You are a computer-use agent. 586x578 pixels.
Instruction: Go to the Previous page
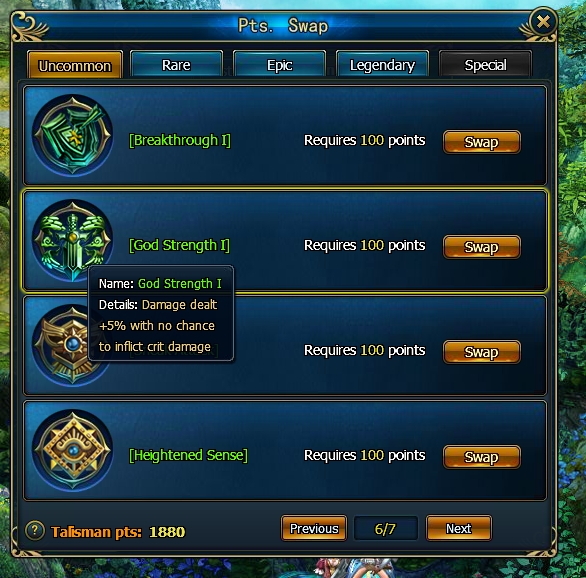click(x=314, y=528)
